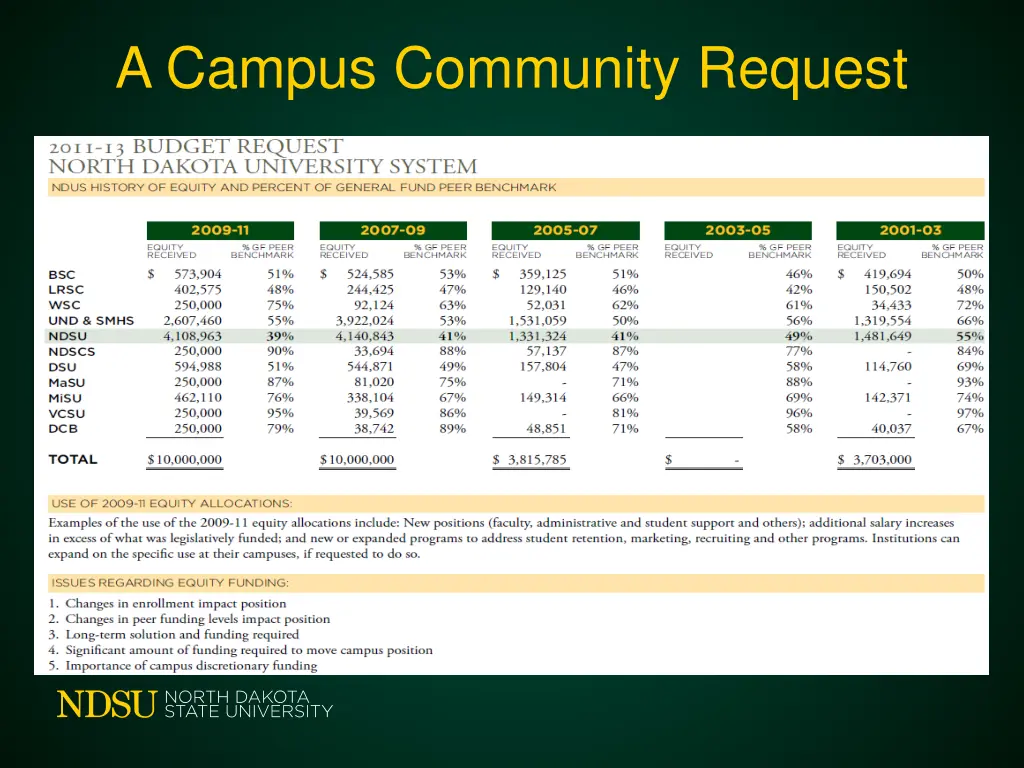
Task: Click the "NORTH DAKOTA UNIVERSITY SYSTEM" heading
Action: [263, 167]
